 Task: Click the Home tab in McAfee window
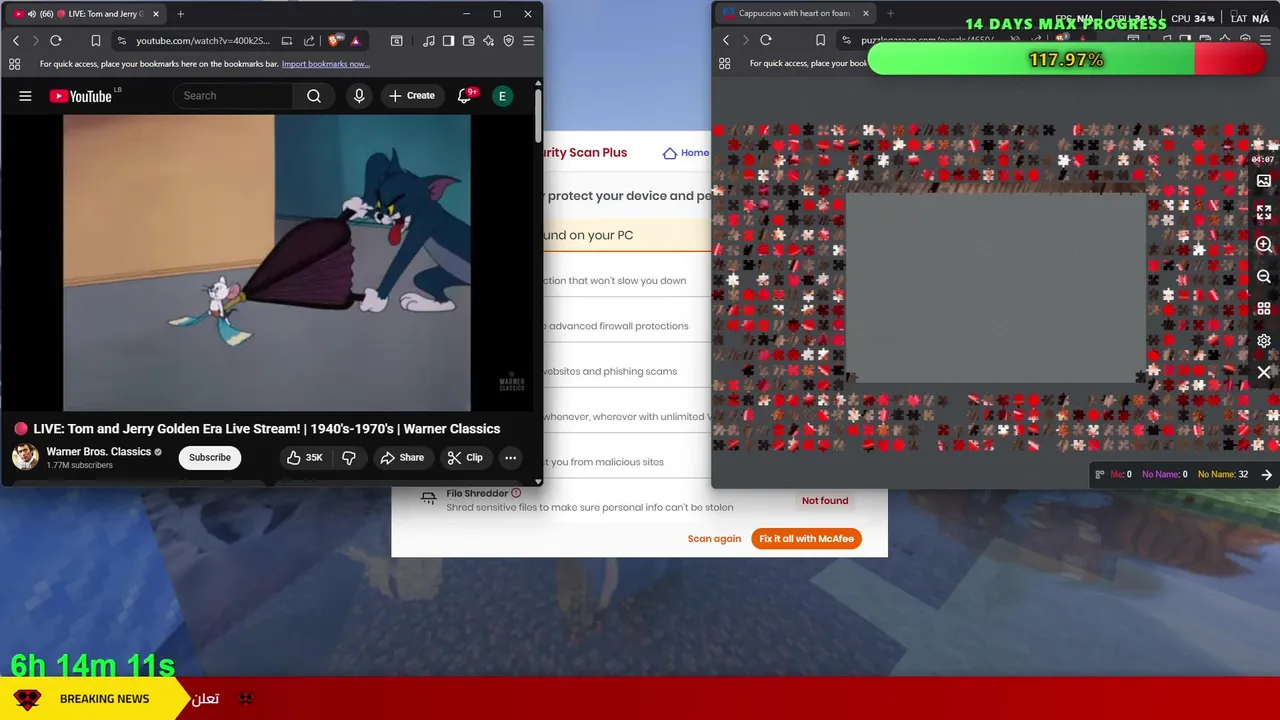point(687,153)
